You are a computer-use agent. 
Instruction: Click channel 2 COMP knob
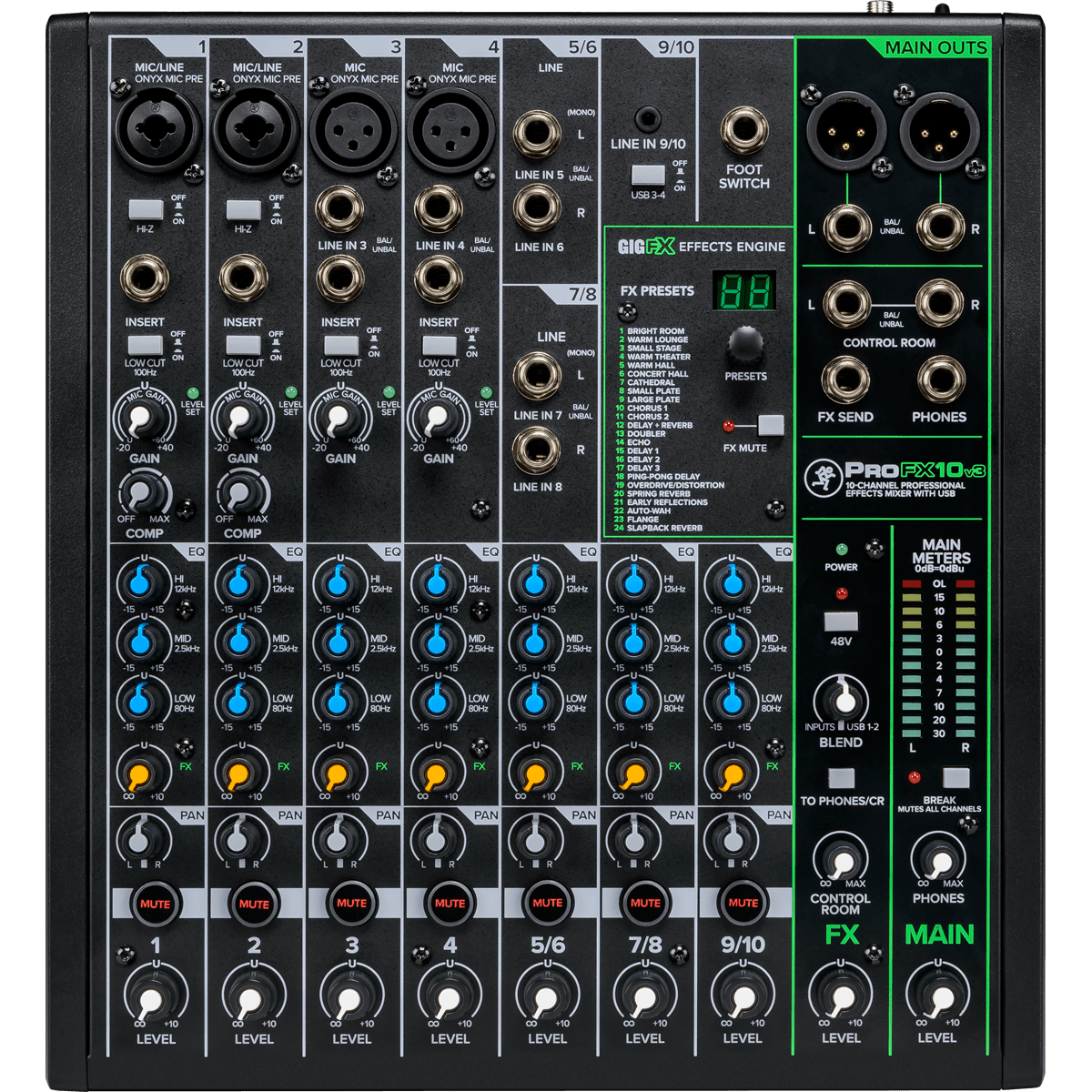tap(241, 495)
